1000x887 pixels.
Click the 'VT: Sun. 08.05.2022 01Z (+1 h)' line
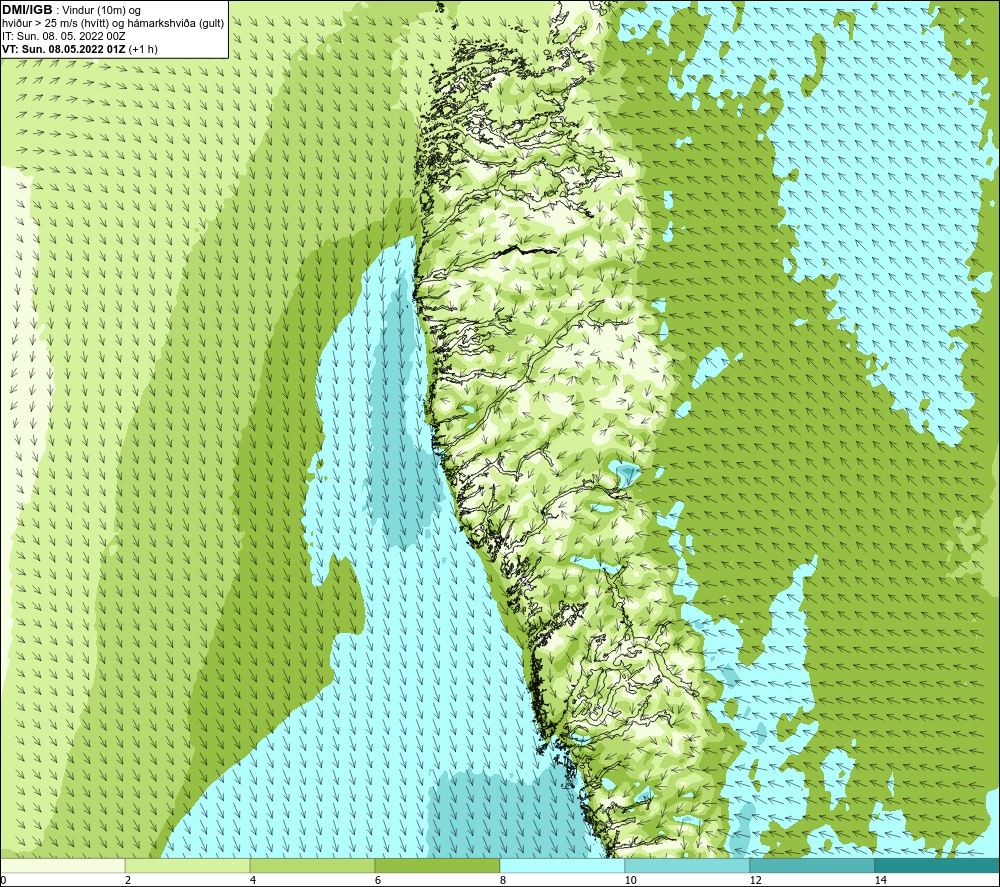80,49
